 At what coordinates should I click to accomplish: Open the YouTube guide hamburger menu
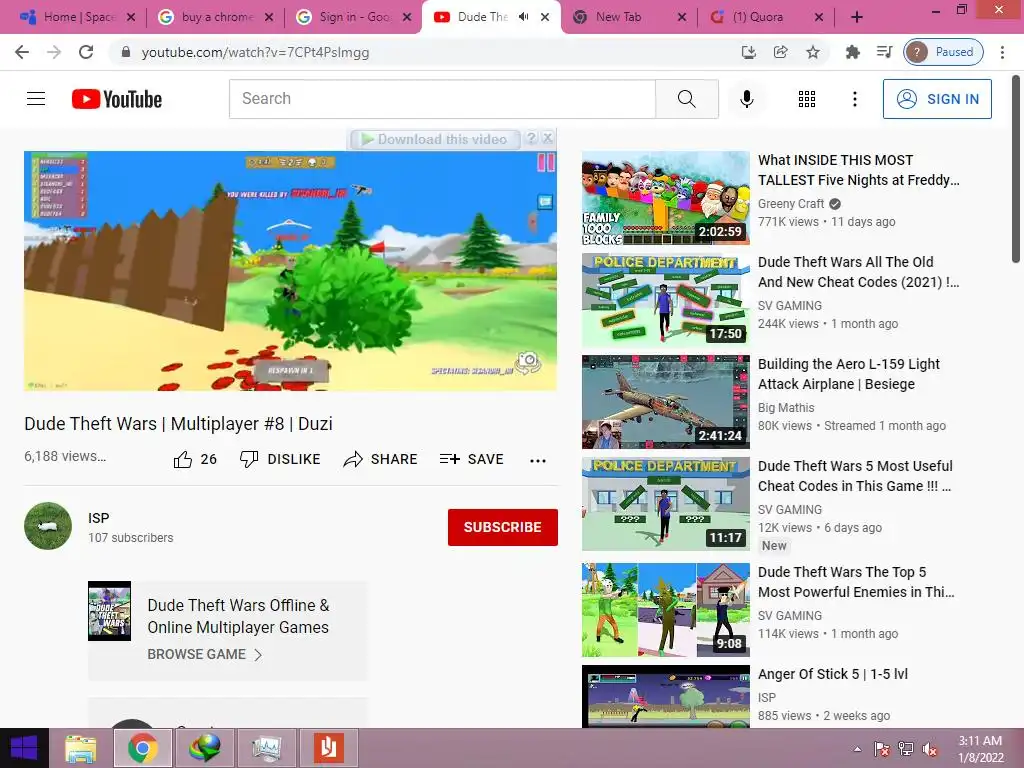[x=36, y=99]
